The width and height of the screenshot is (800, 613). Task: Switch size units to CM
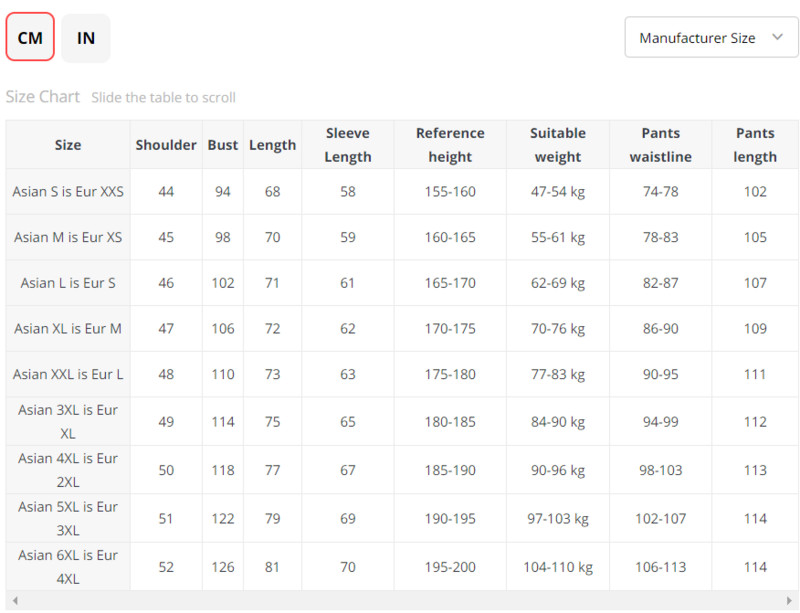[x=30, y=38]
